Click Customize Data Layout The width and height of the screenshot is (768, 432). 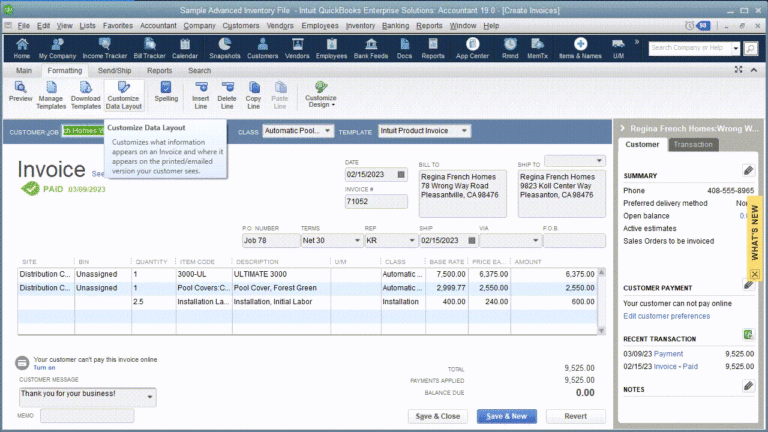tap(123, 95)
